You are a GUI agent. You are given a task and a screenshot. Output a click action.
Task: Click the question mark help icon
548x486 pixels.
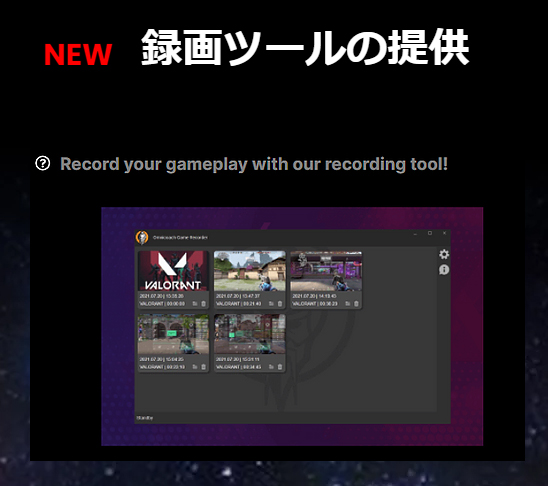click(43, 163)
